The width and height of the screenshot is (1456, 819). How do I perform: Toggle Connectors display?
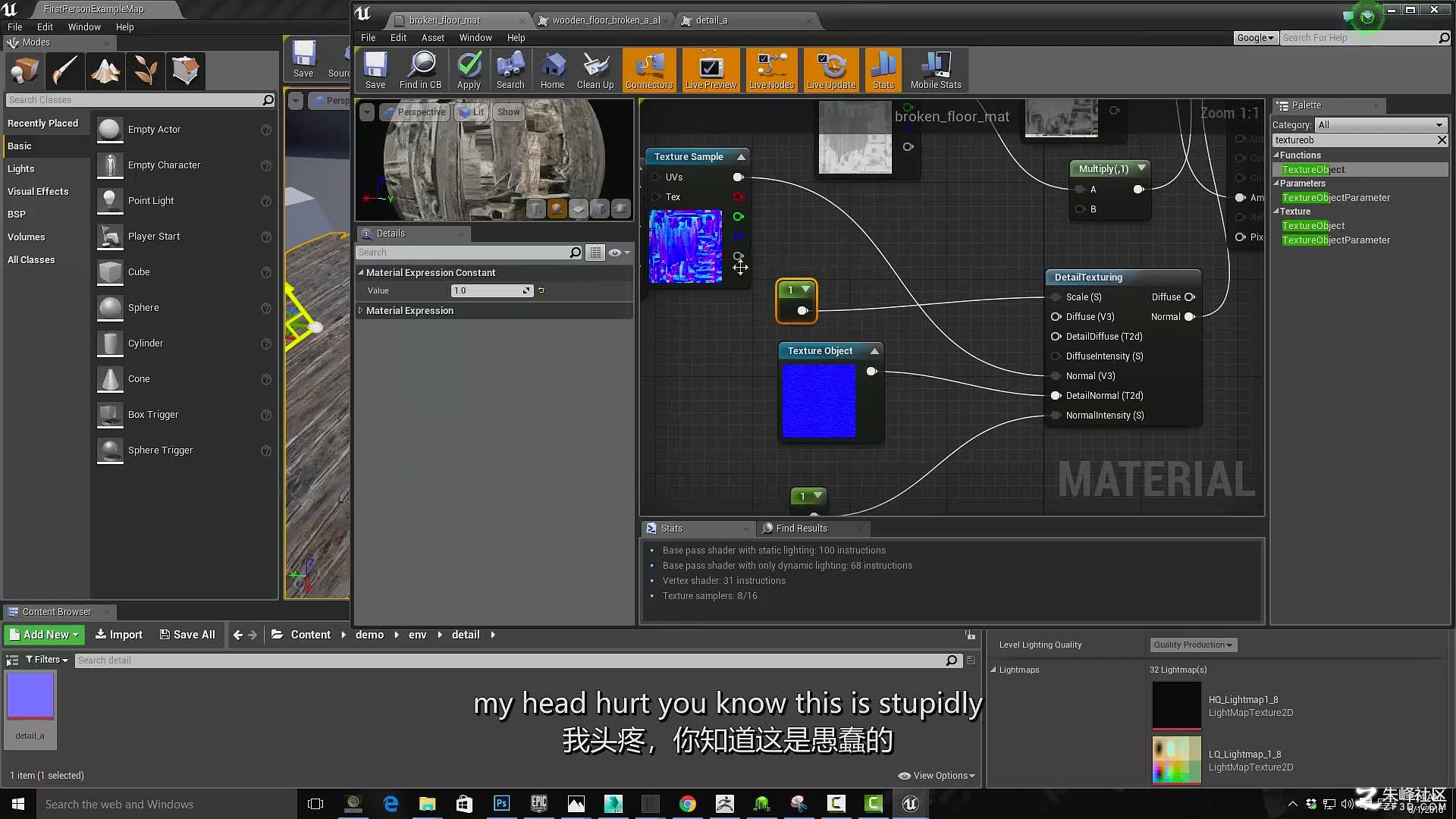pos(649,71)
